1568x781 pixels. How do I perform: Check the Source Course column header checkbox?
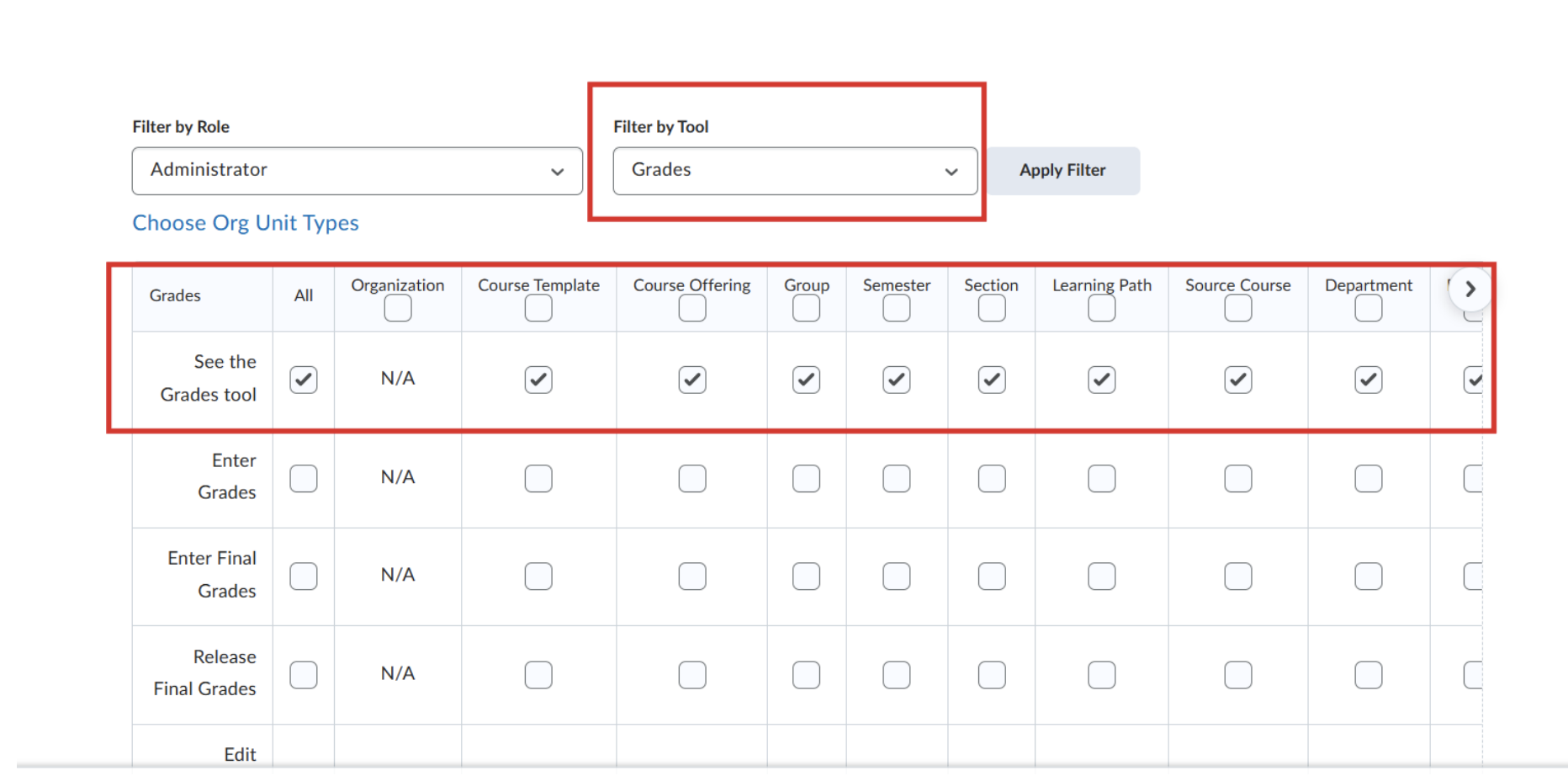[1238, 309]
